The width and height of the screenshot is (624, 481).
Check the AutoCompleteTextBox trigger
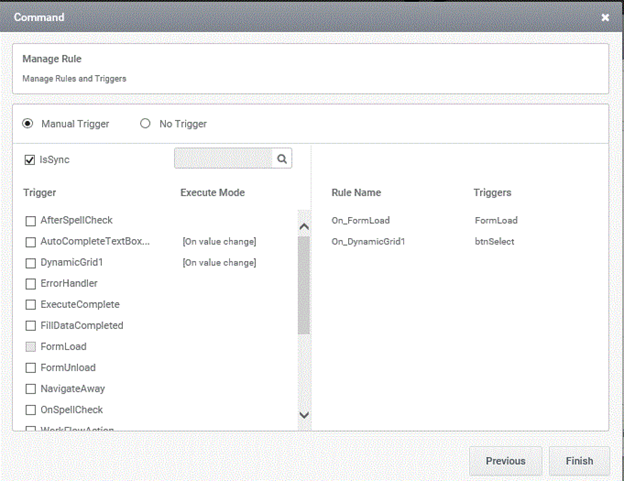point(31,242)
